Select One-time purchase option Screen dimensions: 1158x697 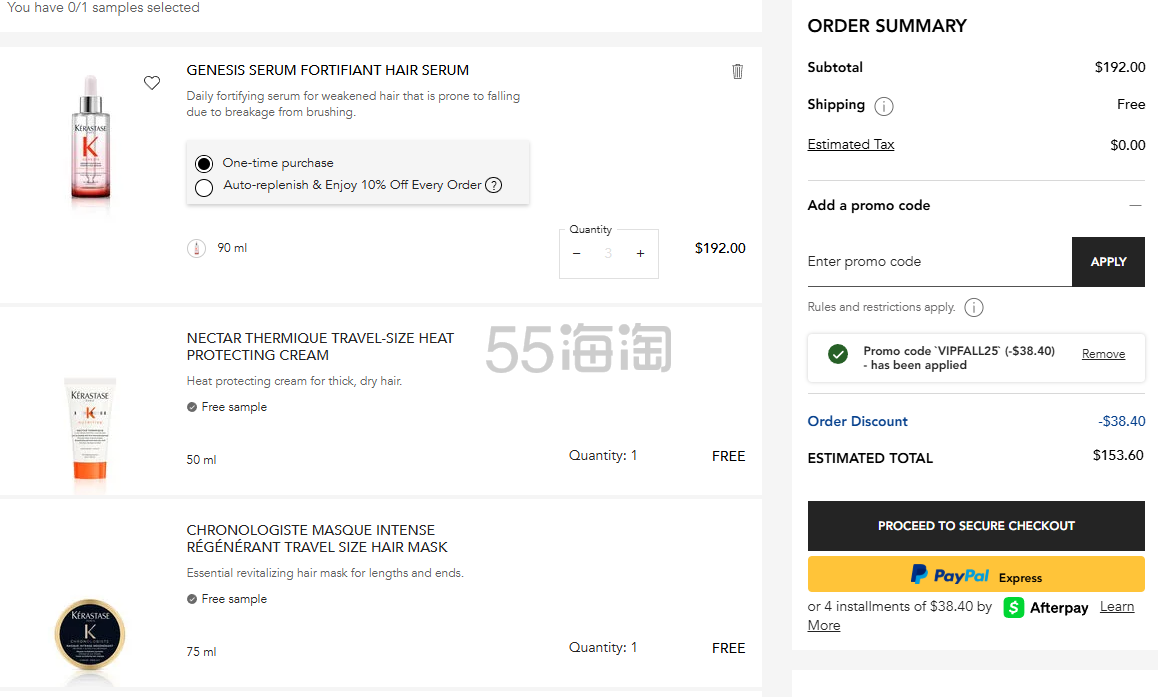[204, 163]
